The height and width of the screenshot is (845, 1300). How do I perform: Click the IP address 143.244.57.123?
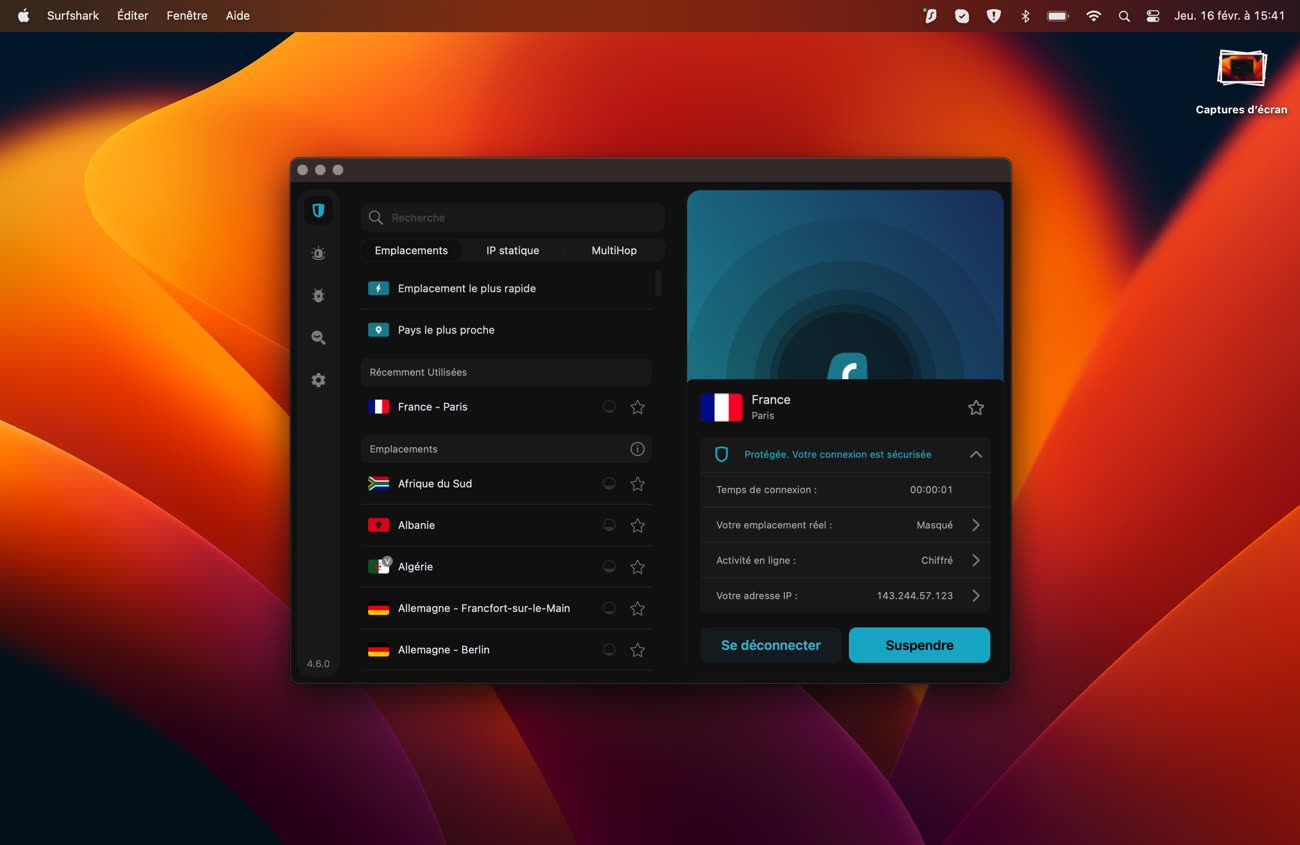(x=914, y=596)
